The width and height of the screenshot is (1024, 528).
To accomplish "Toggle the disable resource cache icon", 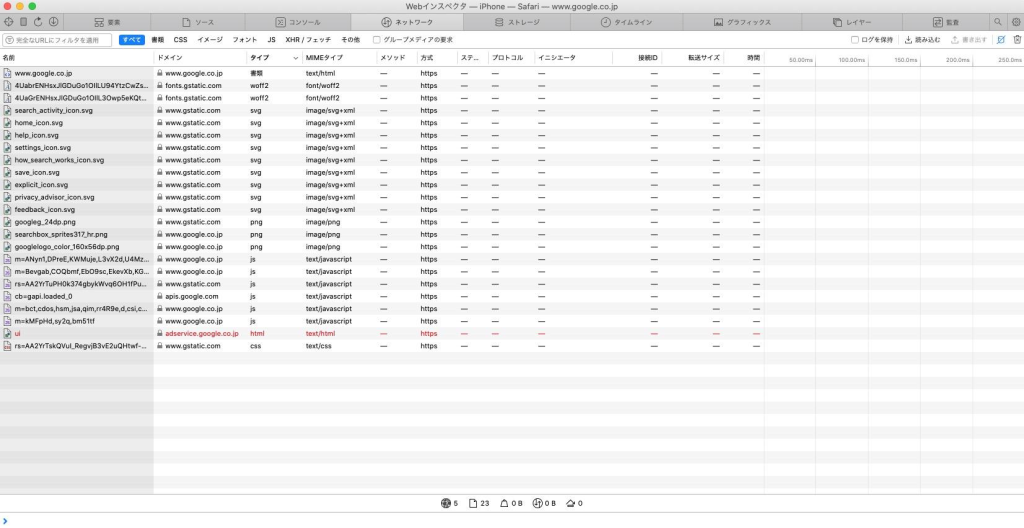I will point(1001,40).
